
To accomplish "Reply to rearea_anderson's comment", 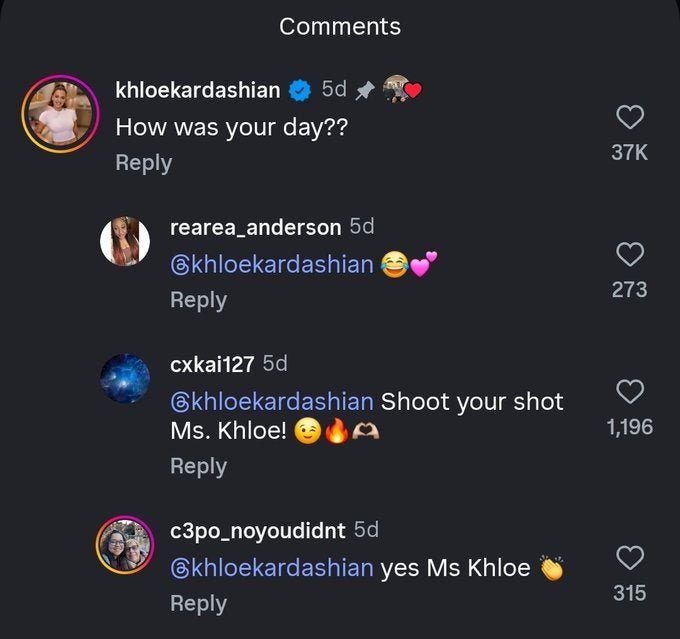I will click(x=198, y=300).
